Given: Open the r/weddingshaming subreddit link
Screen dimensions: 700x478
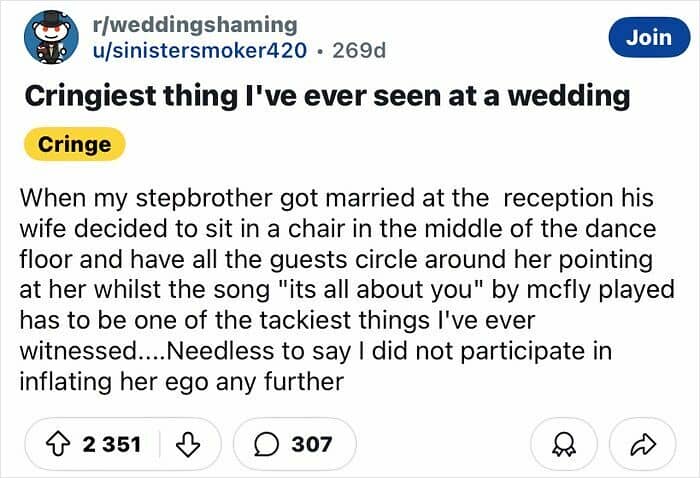Looking at the screenshot, I should click(x=195, y=25).
